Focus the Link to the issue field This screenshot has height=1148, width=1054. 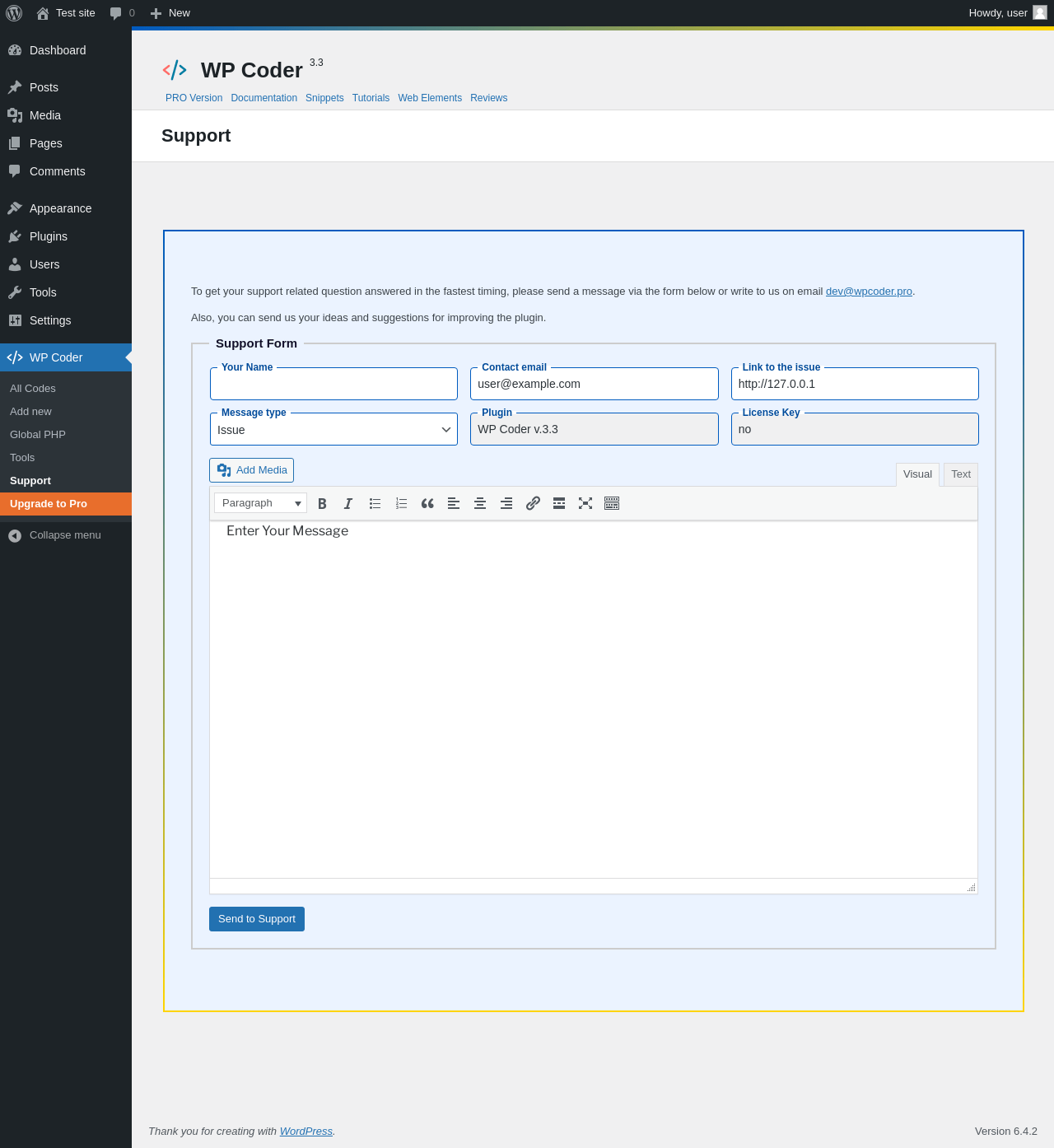click(855, 384)
